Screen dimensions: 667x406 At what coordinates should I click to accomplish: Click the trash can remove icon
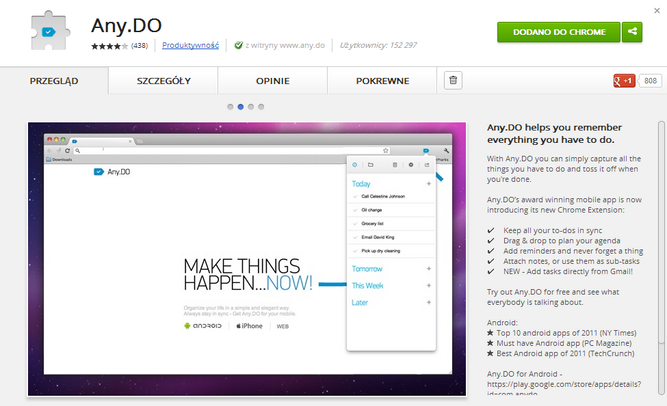pyautogui.click(x=453, y=80)
